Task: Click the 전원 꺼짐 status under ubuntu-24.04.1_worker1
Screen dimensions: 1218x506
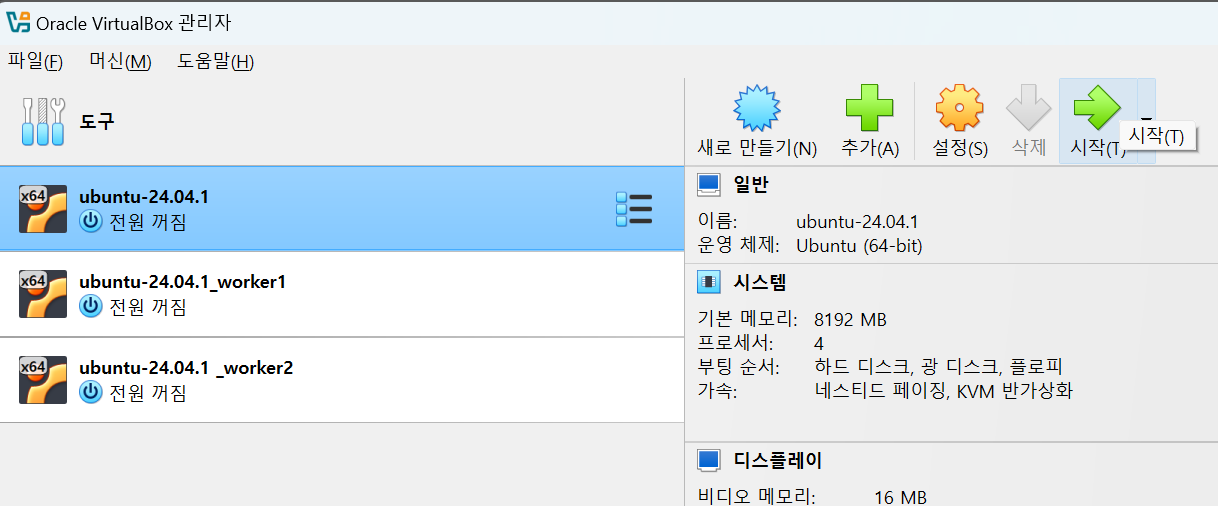Action: tap(147, 307)
